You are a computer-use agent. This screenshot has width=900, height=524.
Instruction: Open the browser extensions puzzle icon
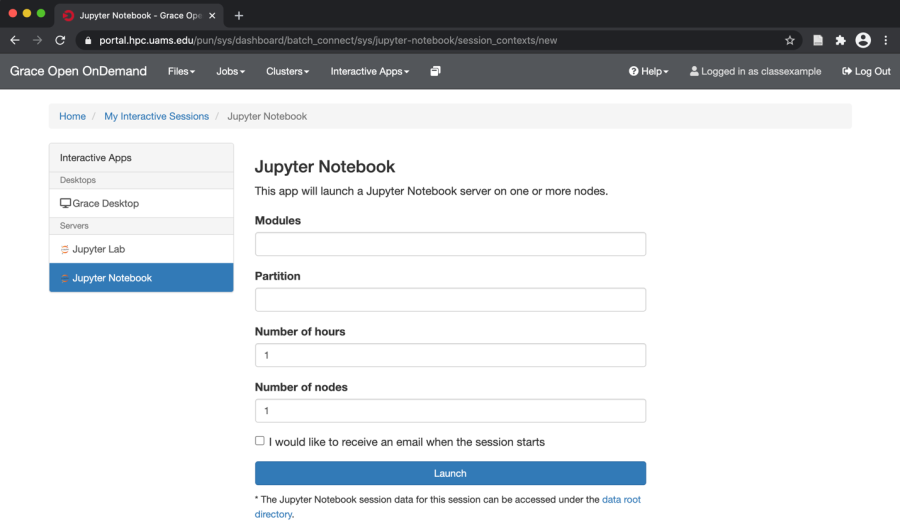(x=840, y=40)
